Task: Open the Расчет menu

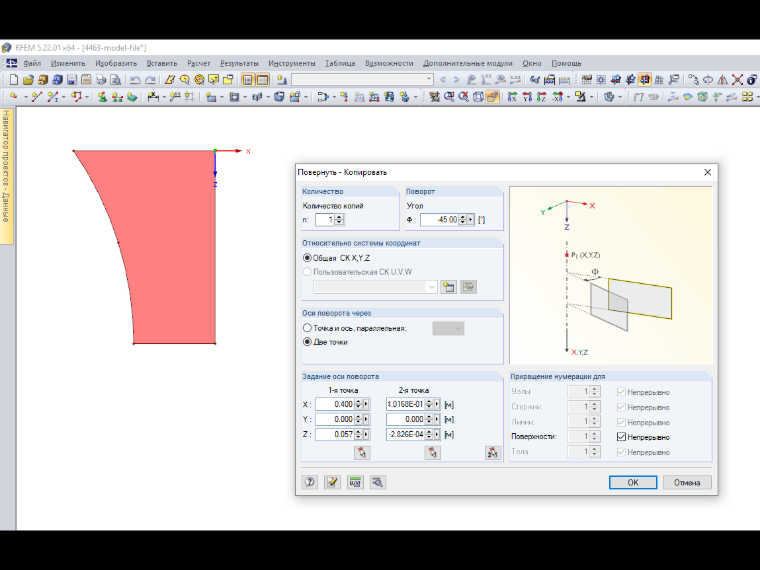Action: tap(199, 63)
